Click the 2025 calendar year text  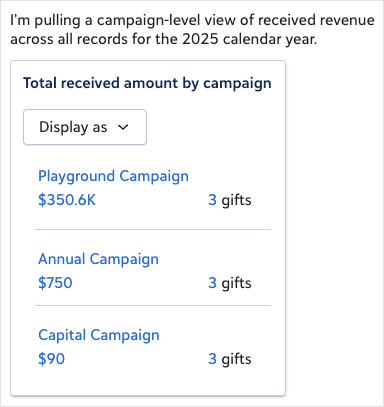click(249, 39)
